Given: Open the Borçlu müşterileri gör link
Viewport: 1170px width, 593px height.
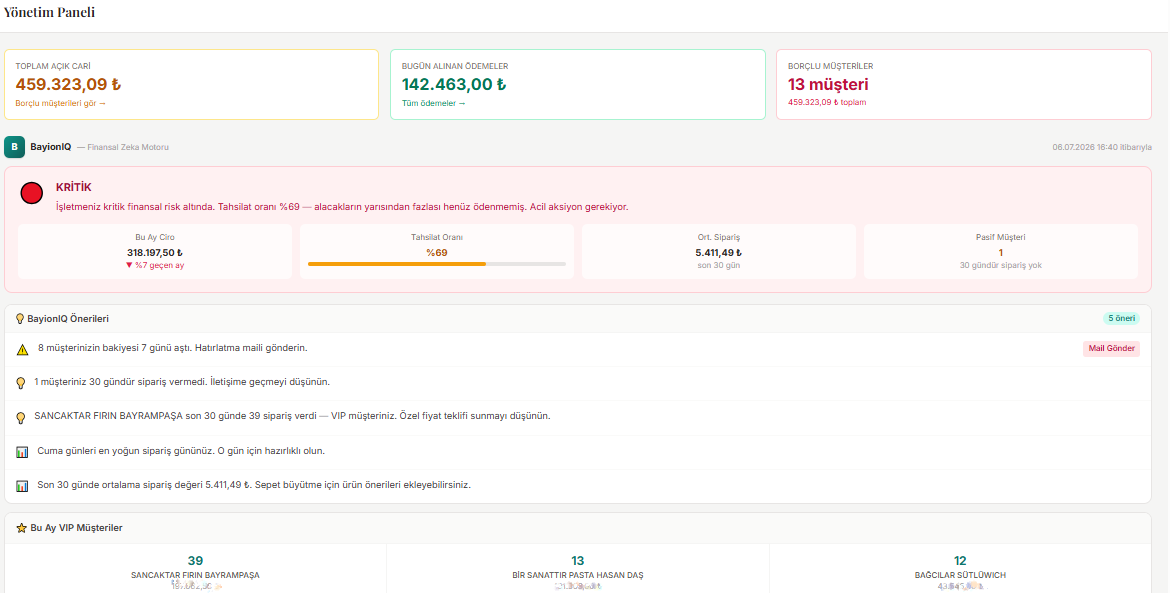Looking at the screenshot, I should coord(60,103).
